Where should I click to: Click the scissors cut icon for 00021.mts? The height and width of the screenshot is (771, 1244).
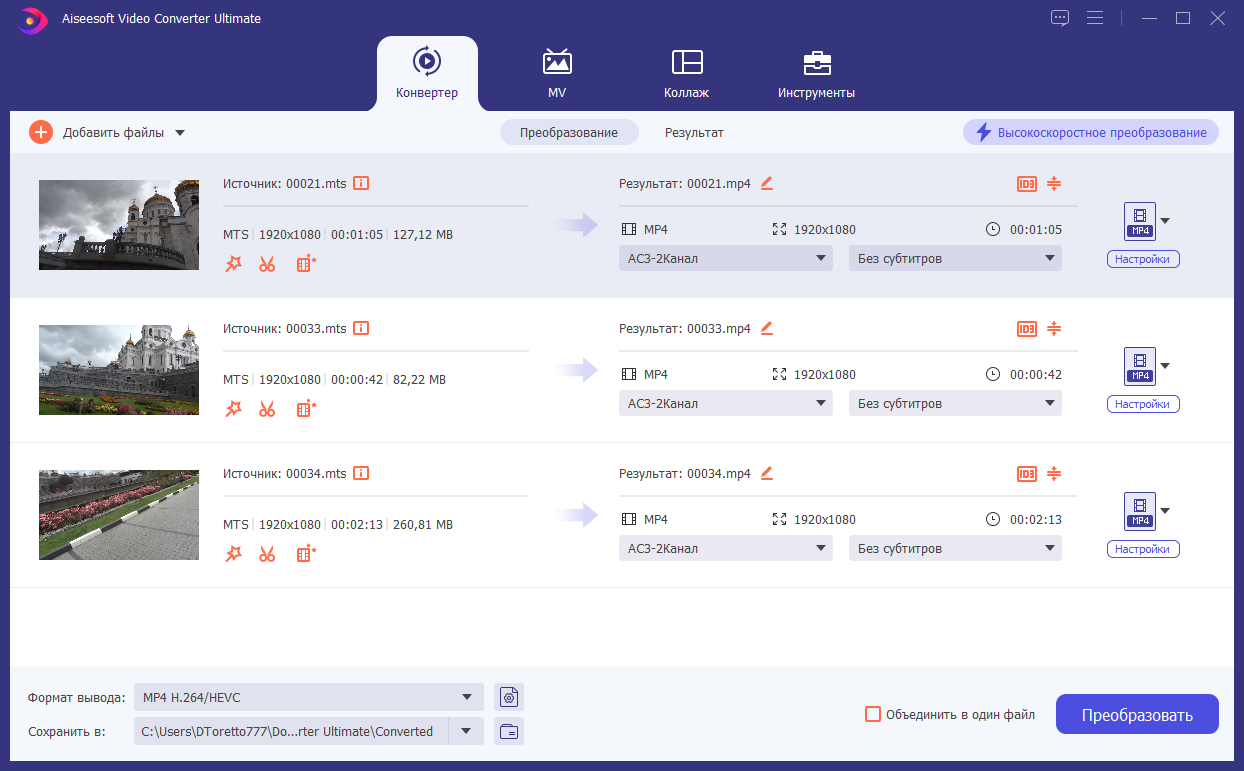pyautogui.click(x=267, y=264)
